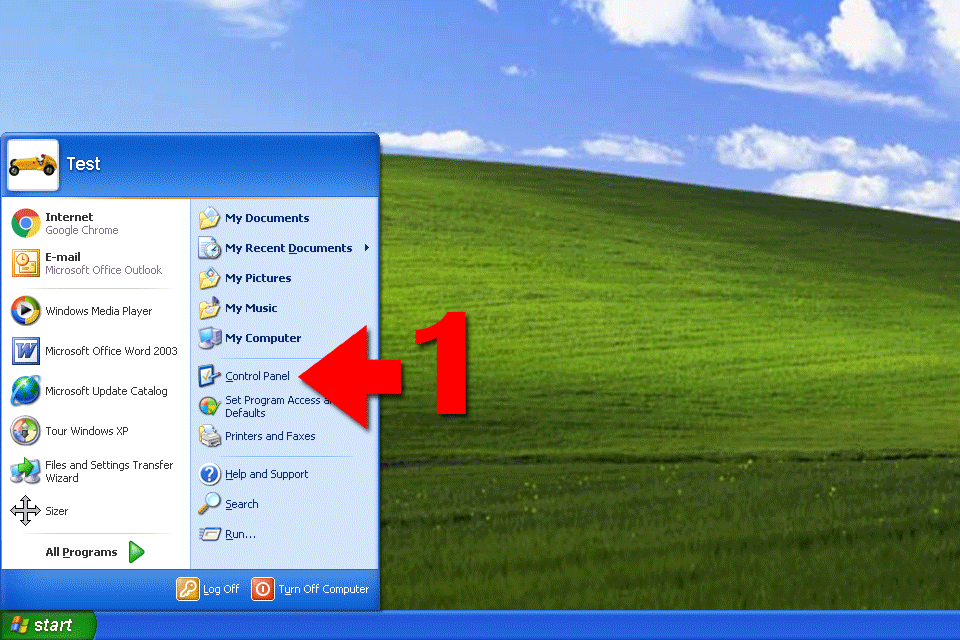Viewport: 960px width, 640px height.
Task: Open Control Panel from Start menu
Action: (257, 376)
